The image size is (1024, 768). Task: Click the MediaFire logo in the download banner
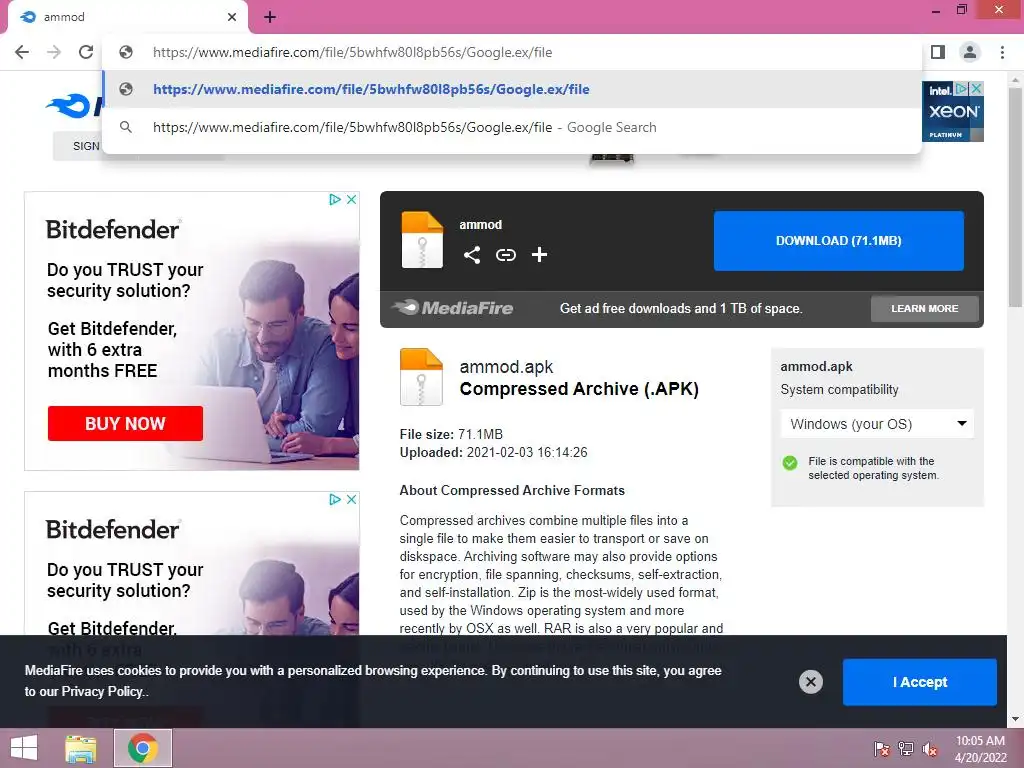(x=453, y=308)
